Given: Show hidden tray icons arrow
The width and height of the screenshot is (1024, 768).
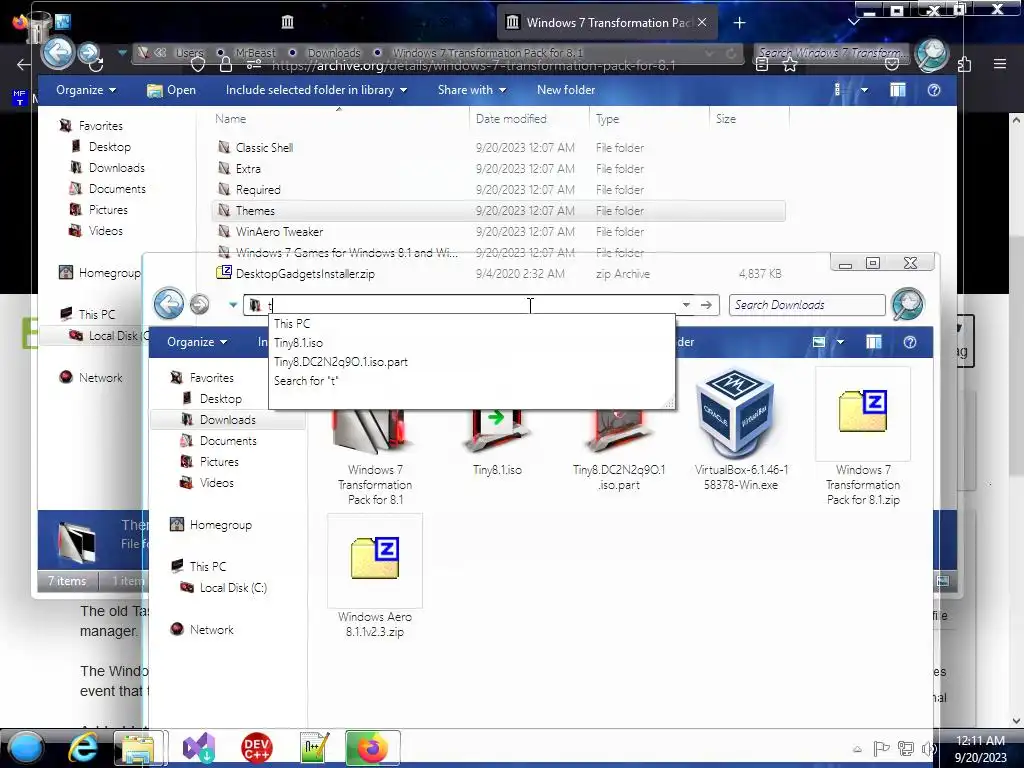Looking at the screenshot, I should (x=857, y=749).
